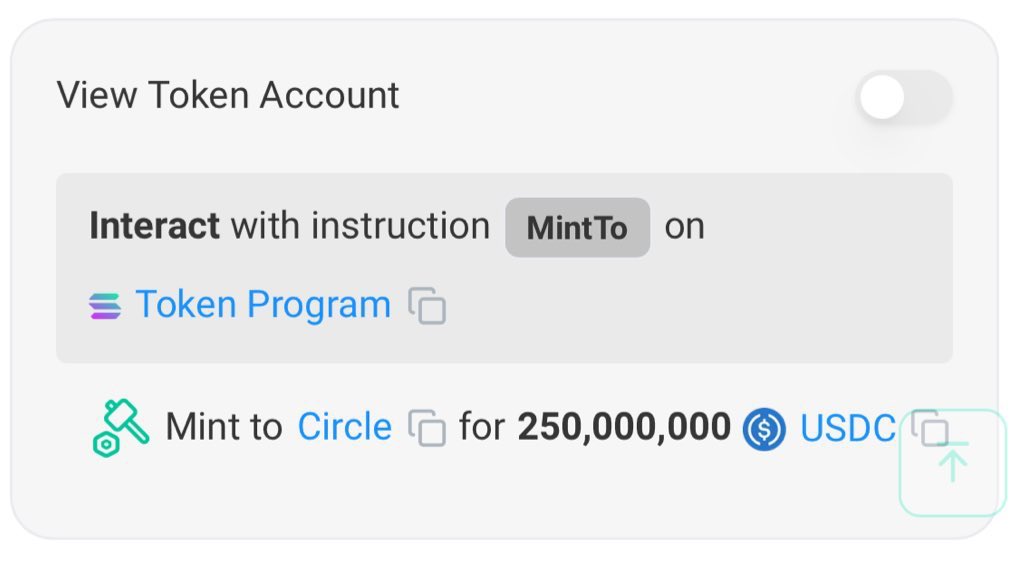
Task: Click the MintTo instruction badge
Action: (577, 227)
